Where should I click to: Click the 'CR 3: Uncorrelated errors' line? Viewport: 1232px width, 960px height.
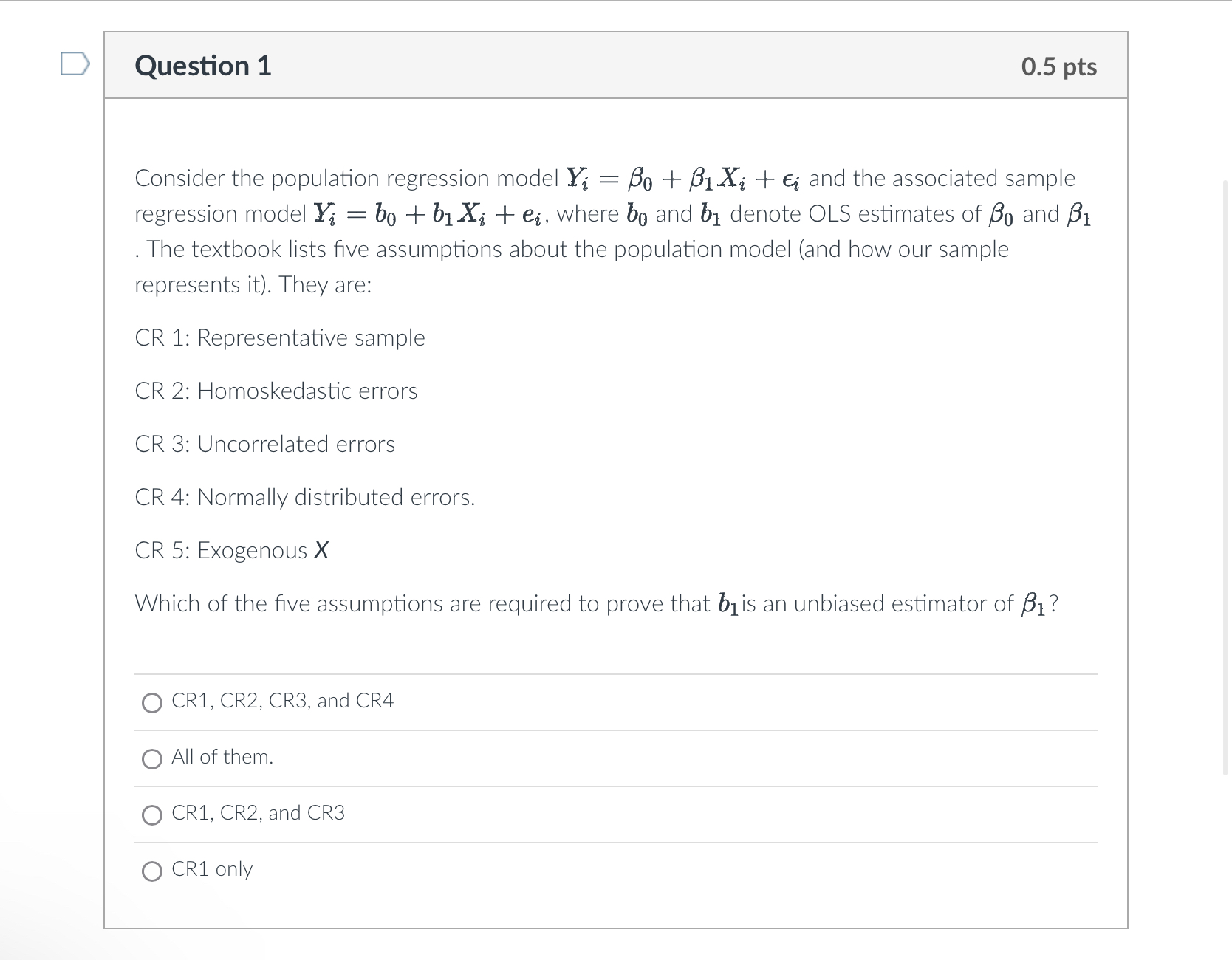(x=264, y=444)
